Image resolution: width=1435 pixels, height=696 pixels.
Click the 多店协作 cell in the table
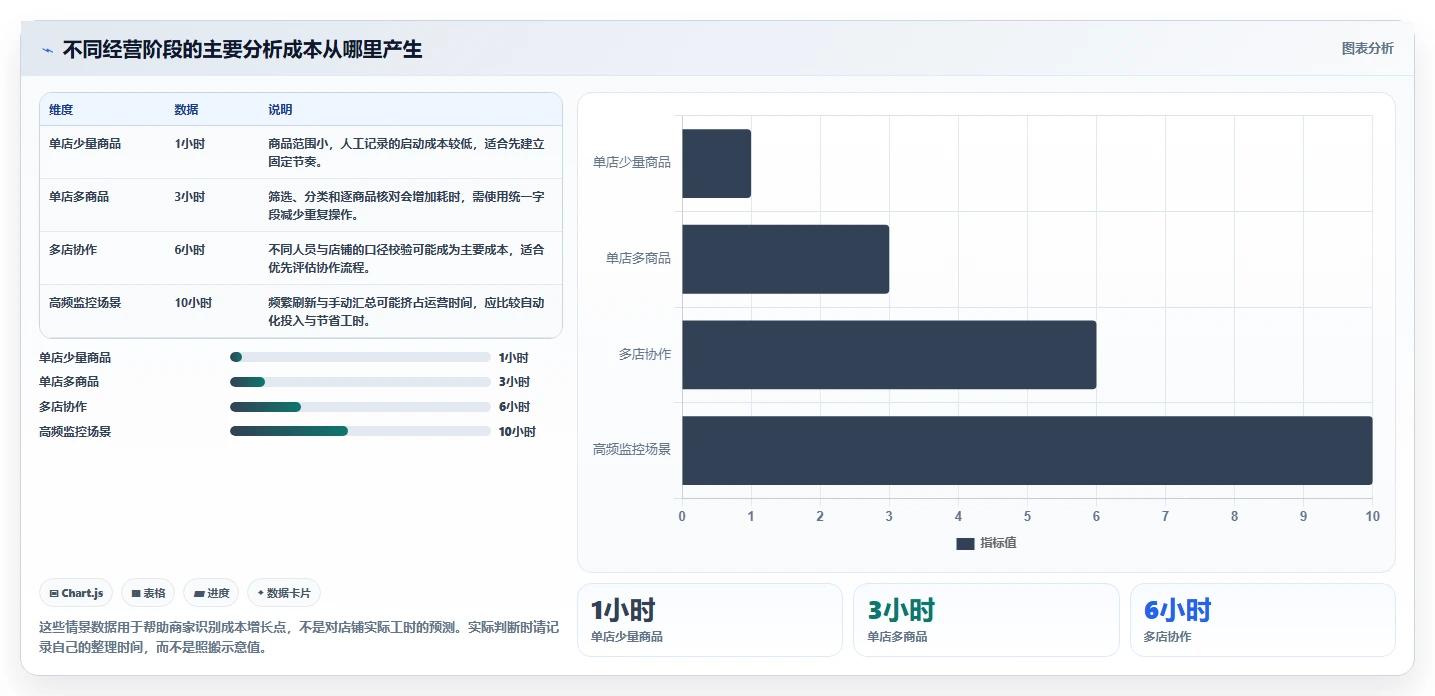coord(73,250)
